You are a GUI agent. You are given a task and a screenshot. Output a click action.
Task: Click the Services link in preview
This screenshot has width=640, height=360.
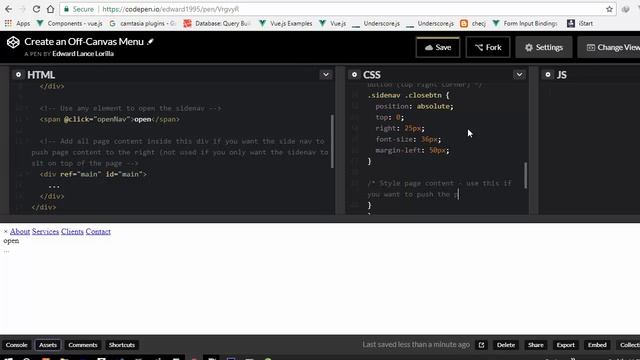[45, 231]
